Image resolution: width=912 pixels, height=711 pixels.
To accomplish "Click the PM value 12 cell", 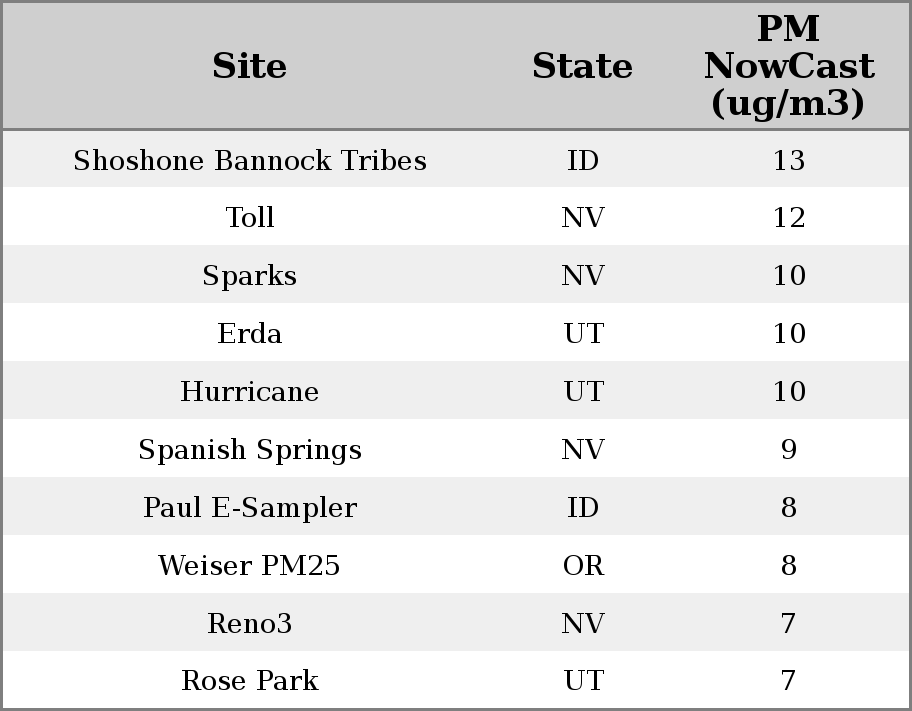I will pyautogui.click(x=788, y=218).
